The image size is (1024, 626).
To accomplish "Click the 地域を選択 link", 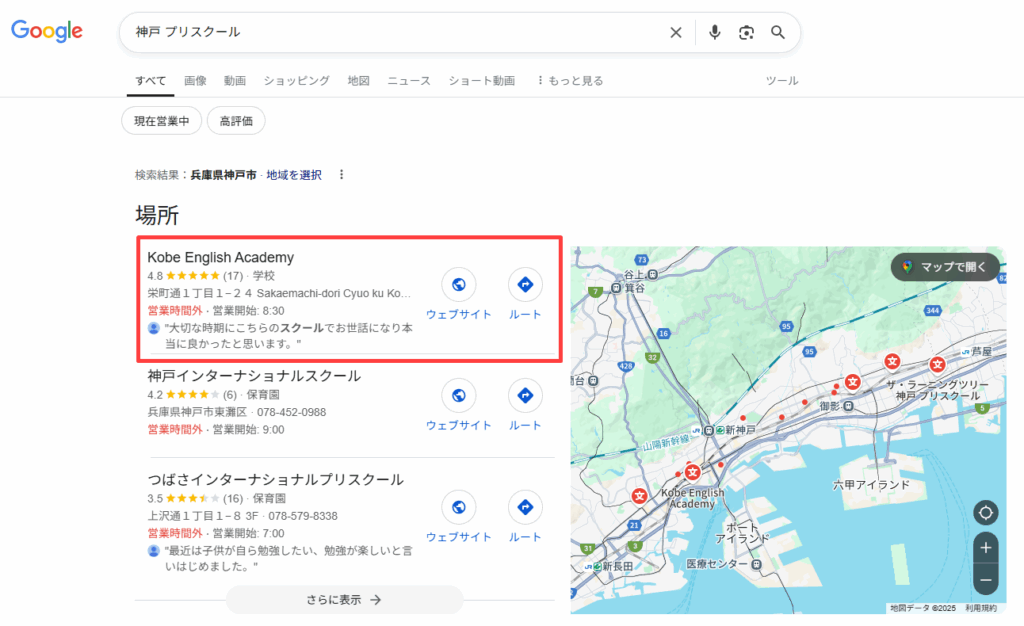I will (294, 175).
